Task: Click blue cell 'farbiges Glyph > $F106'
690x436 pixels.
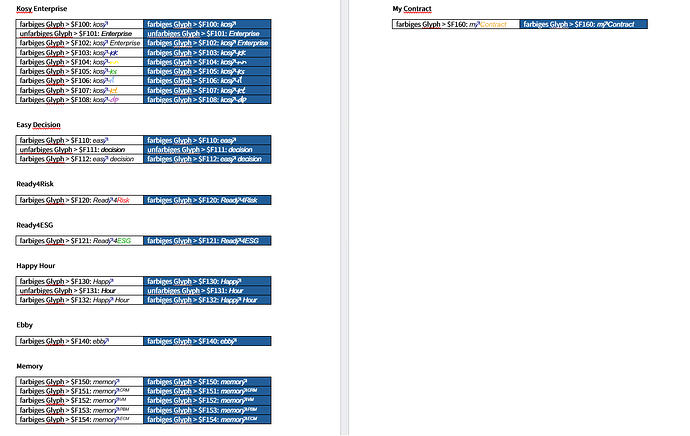Action: (x=207, y=81)
